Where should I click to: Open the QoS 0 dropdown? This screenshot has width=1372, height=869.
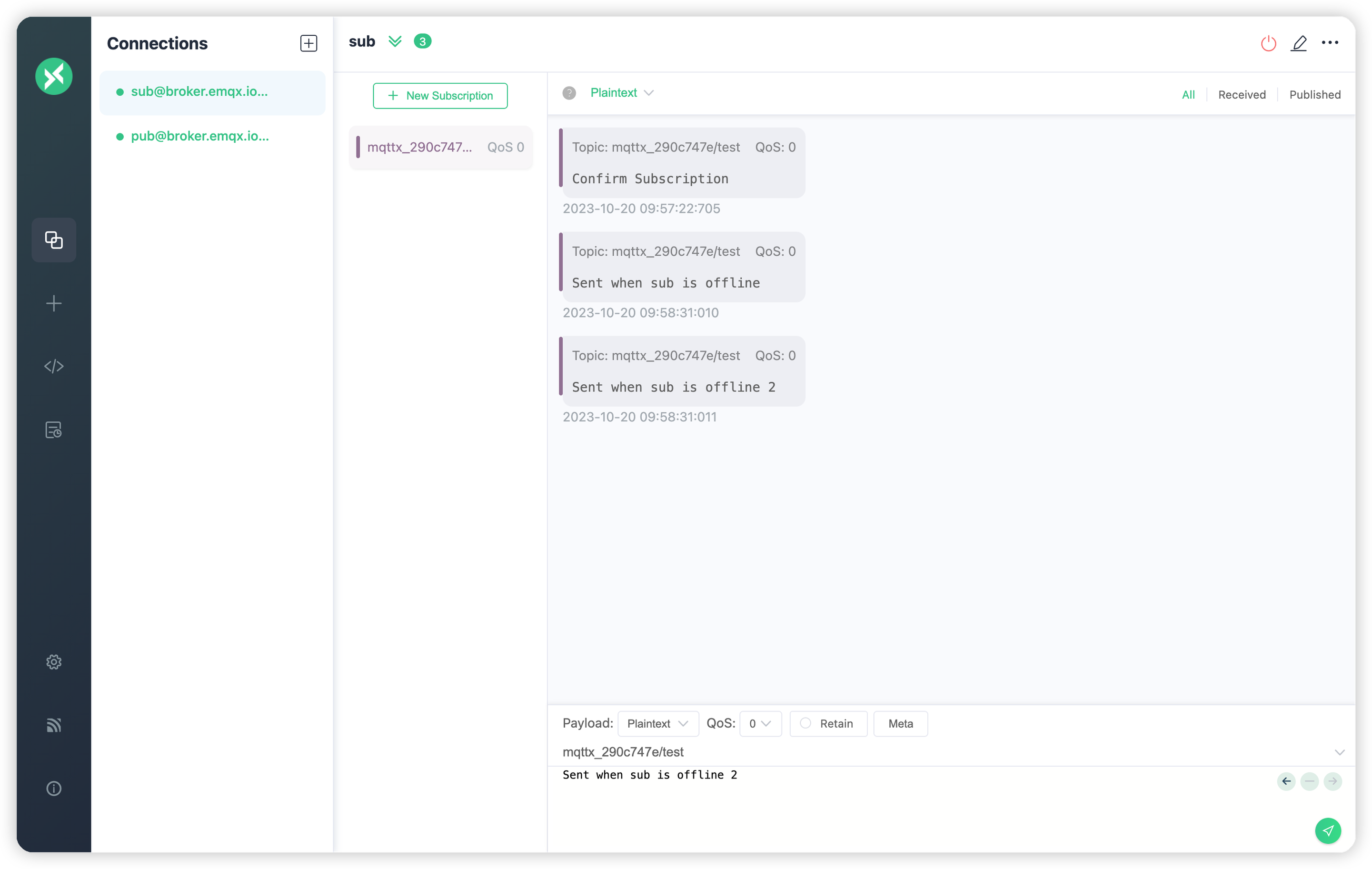tap(760, 724)
